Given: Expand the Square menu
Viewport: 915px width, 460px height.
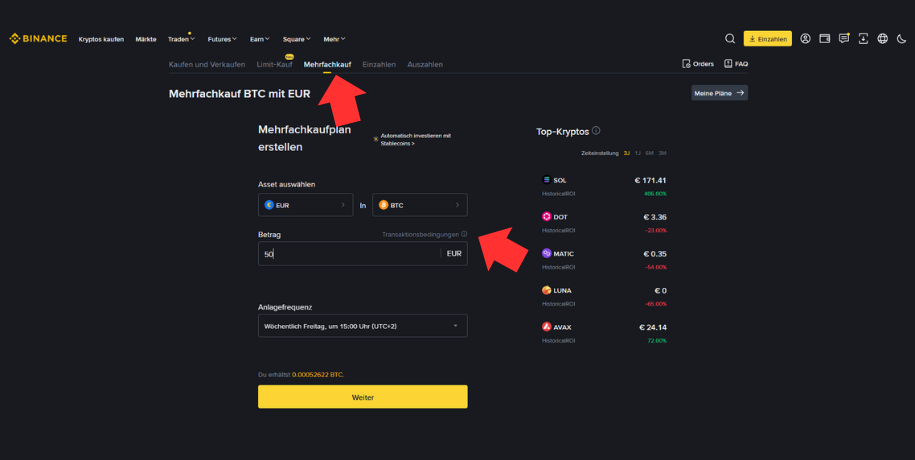Looking at the screenshot, I should [x=296, y=39].
